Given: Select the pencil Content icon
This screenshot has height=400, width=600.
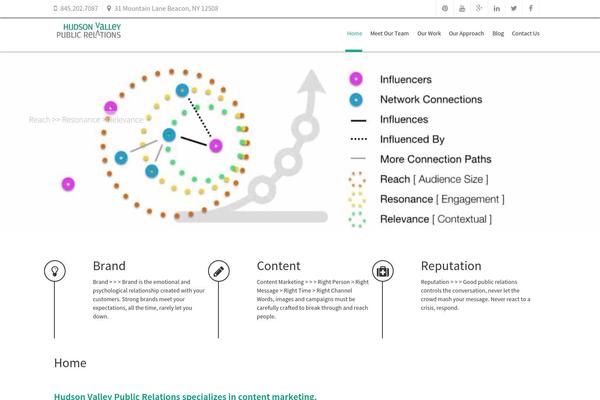Looking at the screenshot, I should 219,271.
